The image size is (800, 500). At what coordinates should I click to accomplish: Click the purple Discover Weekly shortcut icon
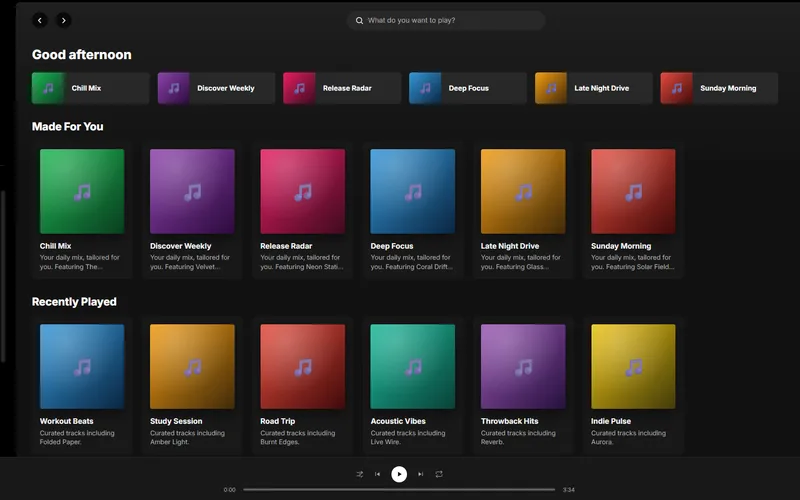coord(173,88)
